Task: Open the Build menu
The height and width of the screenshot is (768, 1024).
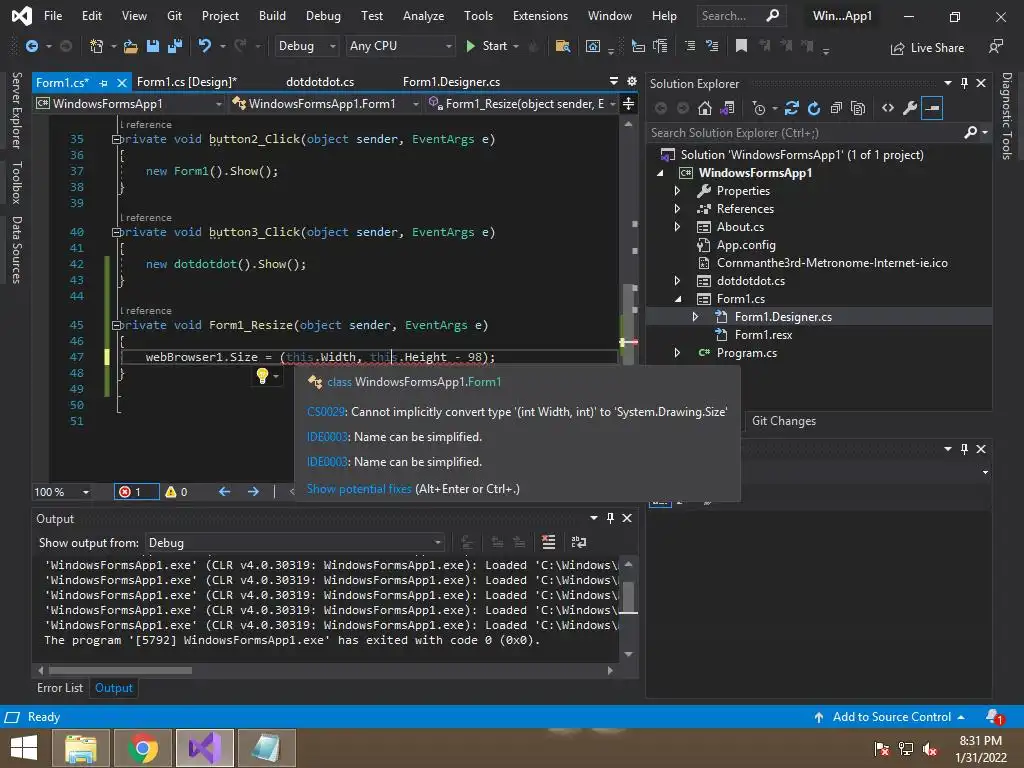Action: (272, 16)
